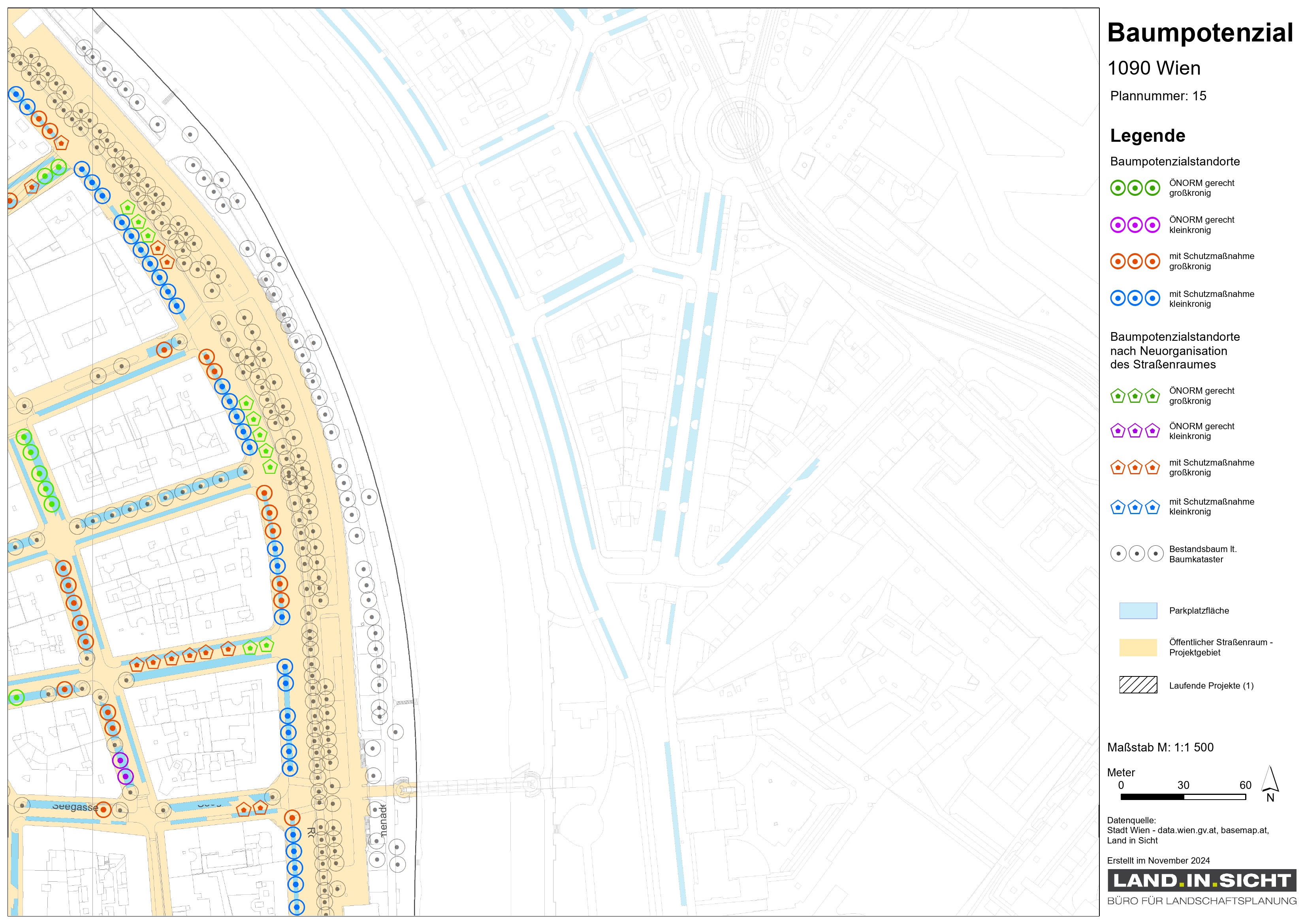Click the Seegasse street label
The width and height of the screenshot is (1306, 924).
pyautogui.click(x=75, y=807)
